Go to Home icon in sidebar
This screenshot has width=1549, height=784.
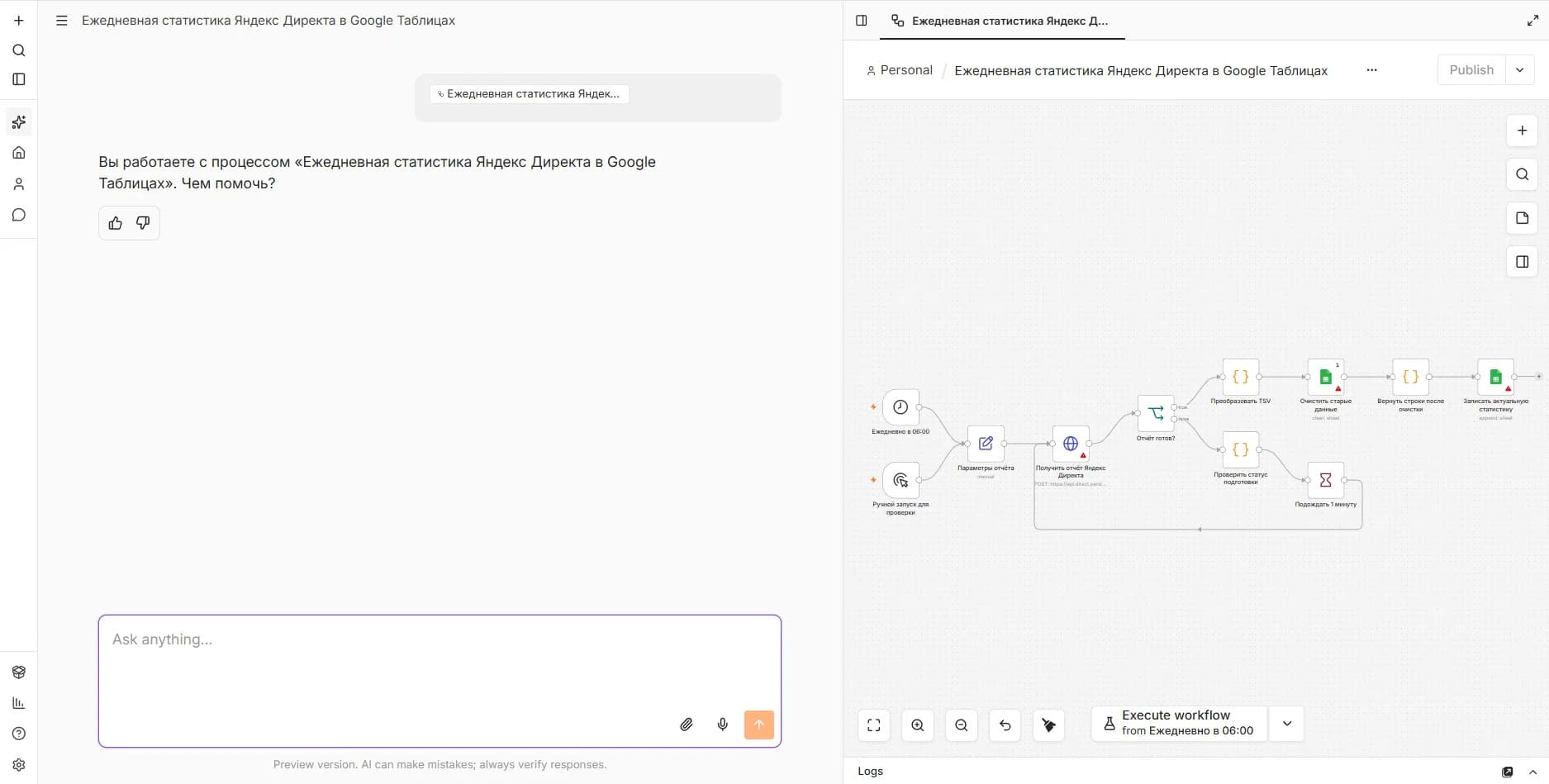click(19, 153)
